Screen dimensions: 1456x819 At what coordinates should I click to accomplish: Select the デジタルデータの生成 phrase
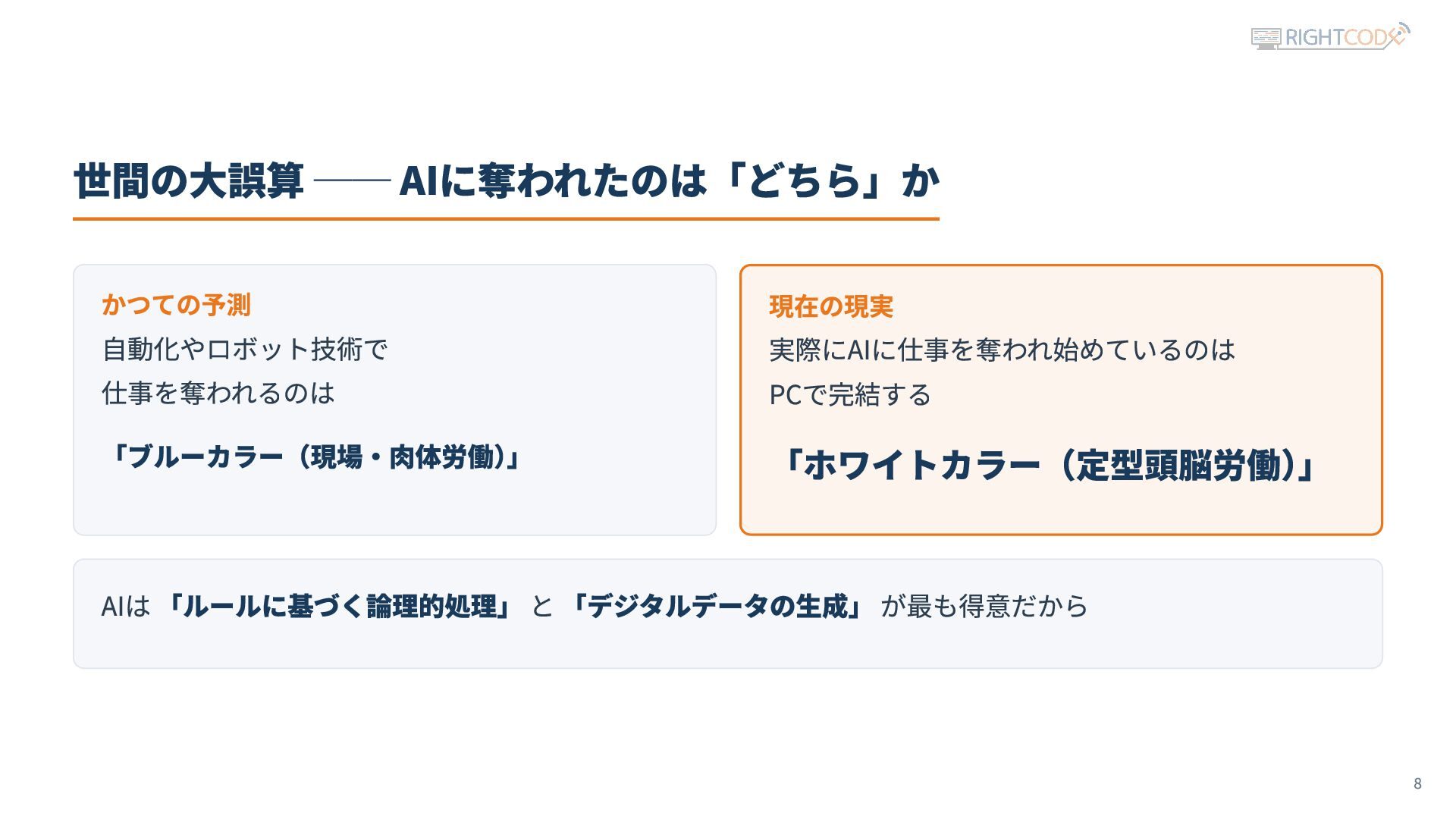(x=716, y=606)
